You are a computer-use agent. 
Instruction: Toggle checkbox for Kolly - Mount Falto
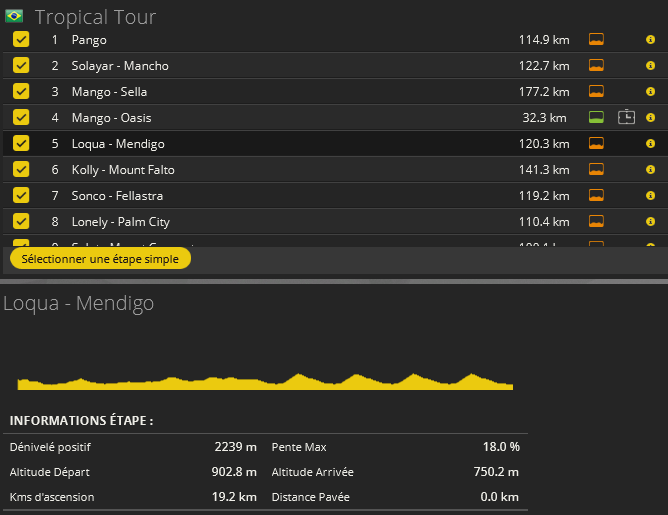coord(21,170)
